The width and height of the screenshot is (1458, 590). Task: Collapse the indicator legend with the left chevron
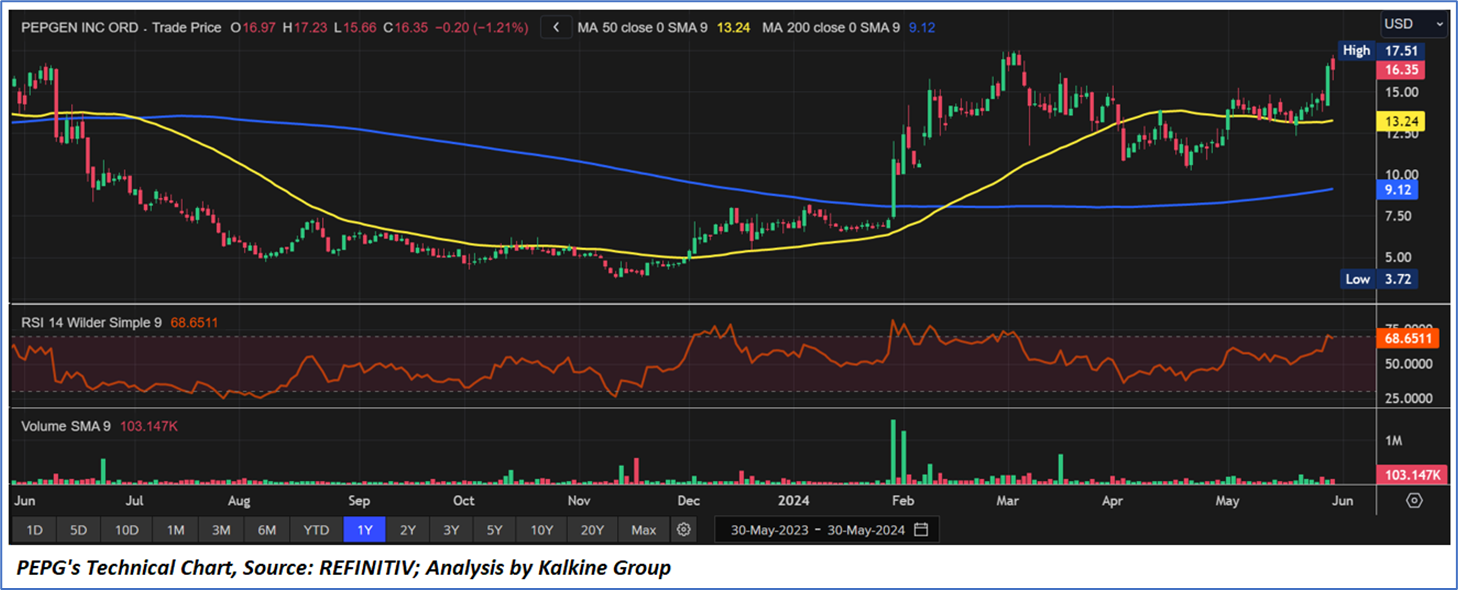pos(556,28)
